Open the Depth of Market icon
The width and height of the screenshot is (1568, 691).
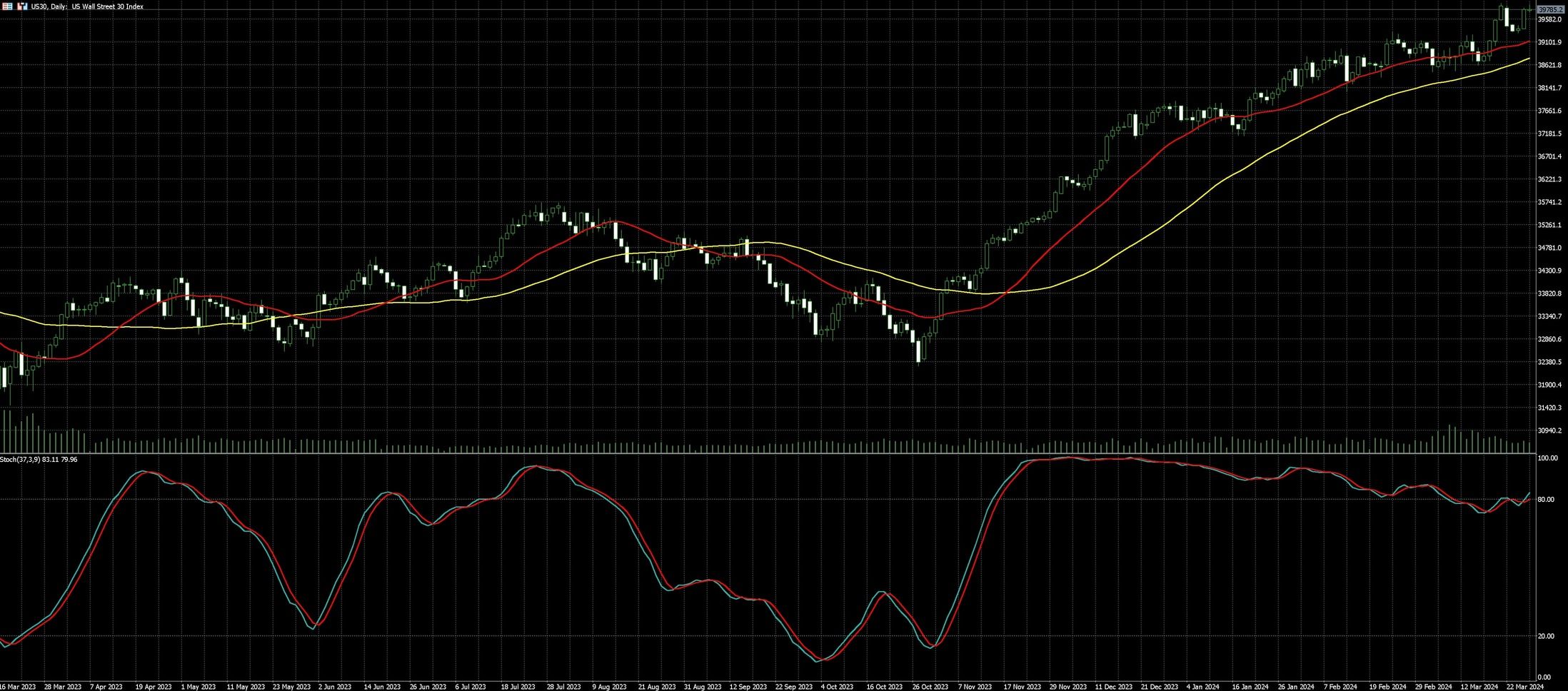[x=21, y=6]
